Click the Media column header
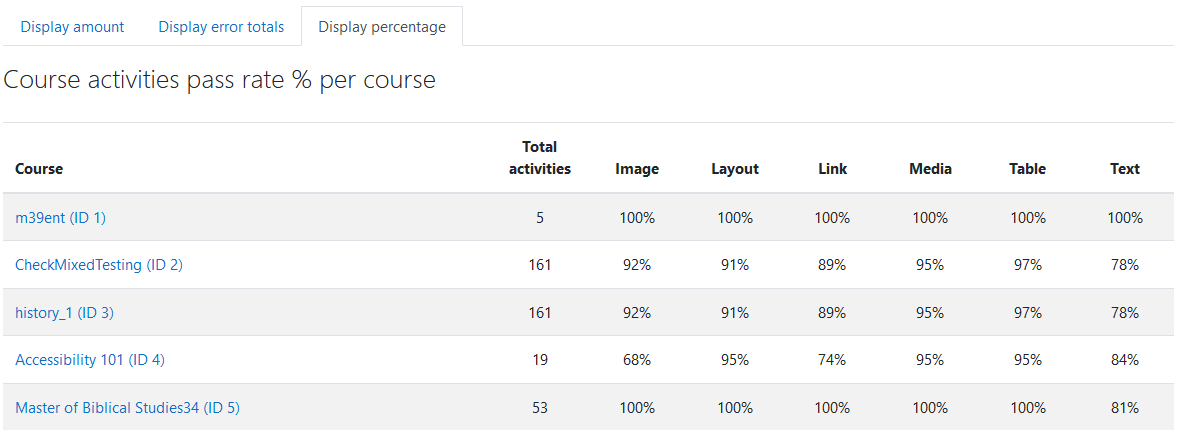 930,169
